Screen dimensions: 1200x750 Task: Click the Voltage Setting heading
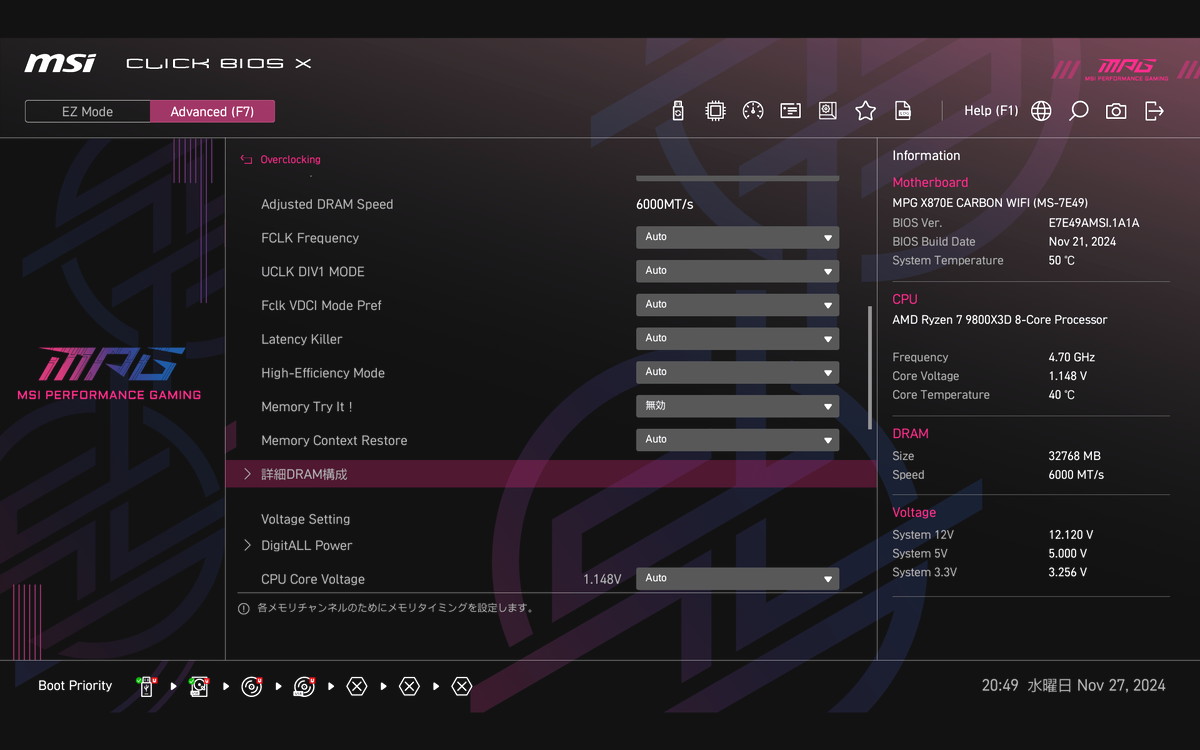tap(305, 519)
